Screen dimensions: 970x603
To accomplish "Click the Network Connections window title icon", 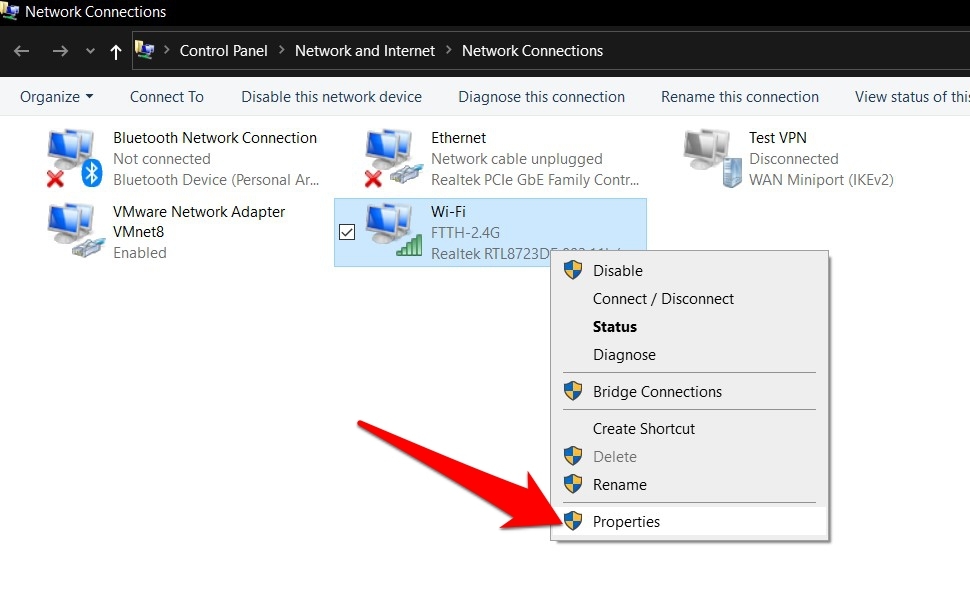I will (x=9, y=11).
